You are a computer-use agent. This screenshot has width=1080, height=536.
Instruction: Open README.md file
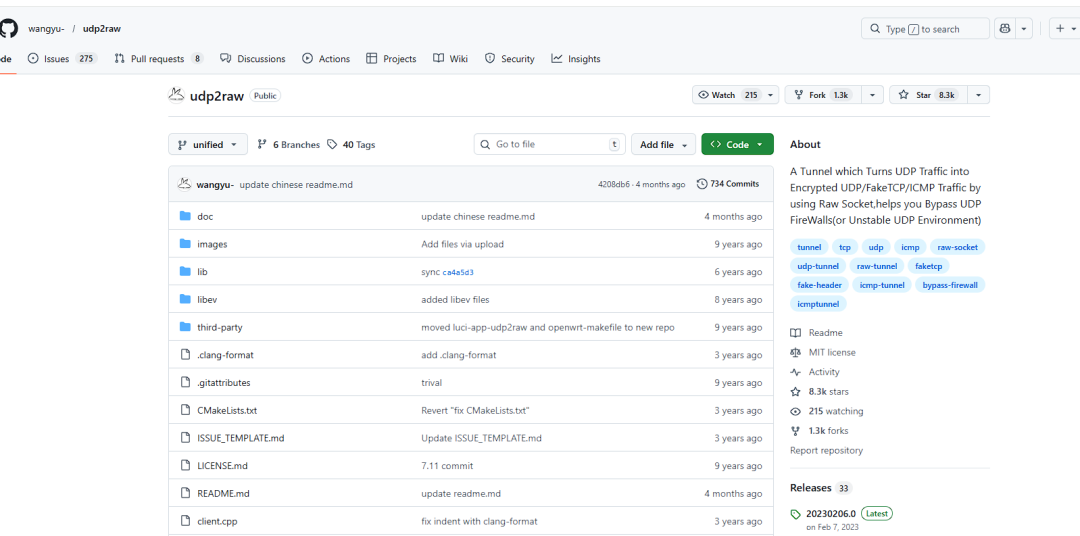click(x=223, y=493)
